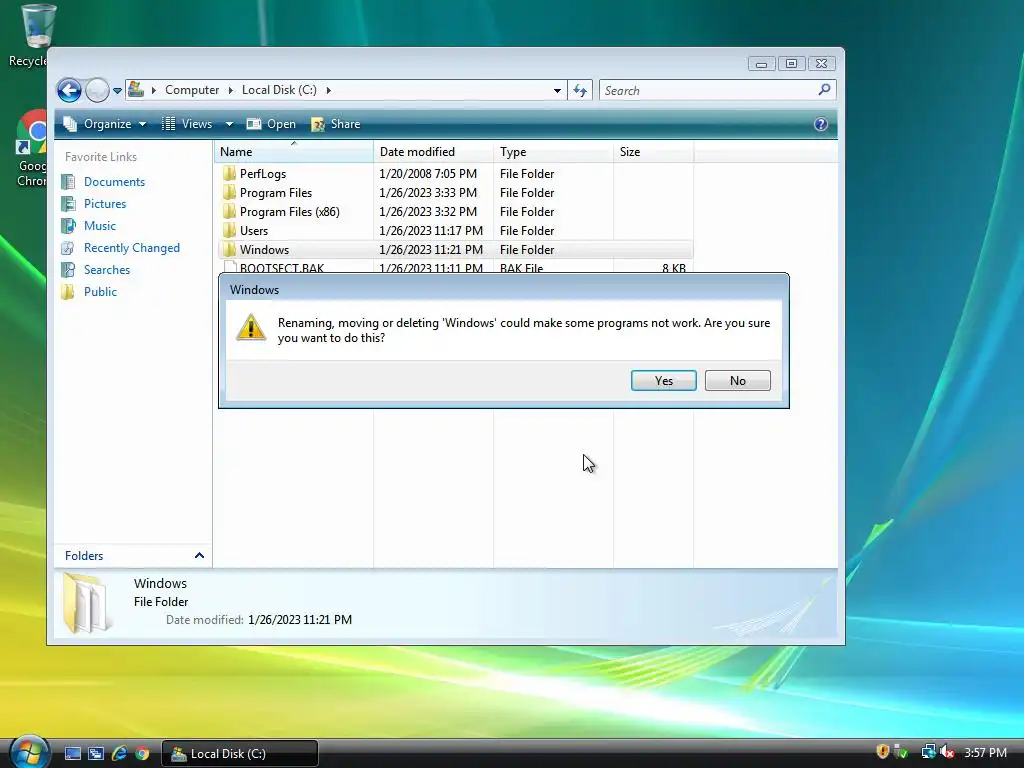1024x768 pixels.
Task: Click the PerfLogs folder icon
Action: [229, 174]
